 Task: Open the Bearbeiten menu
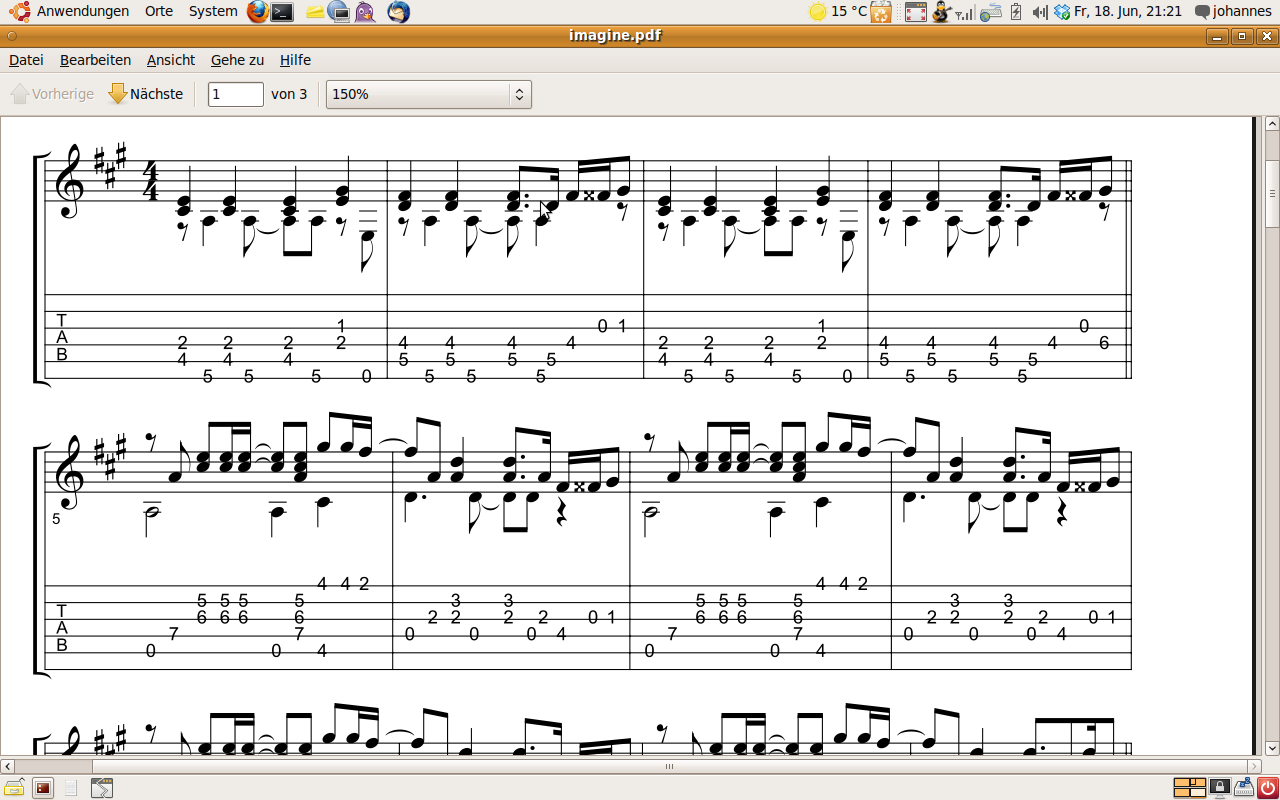(95, 60)
